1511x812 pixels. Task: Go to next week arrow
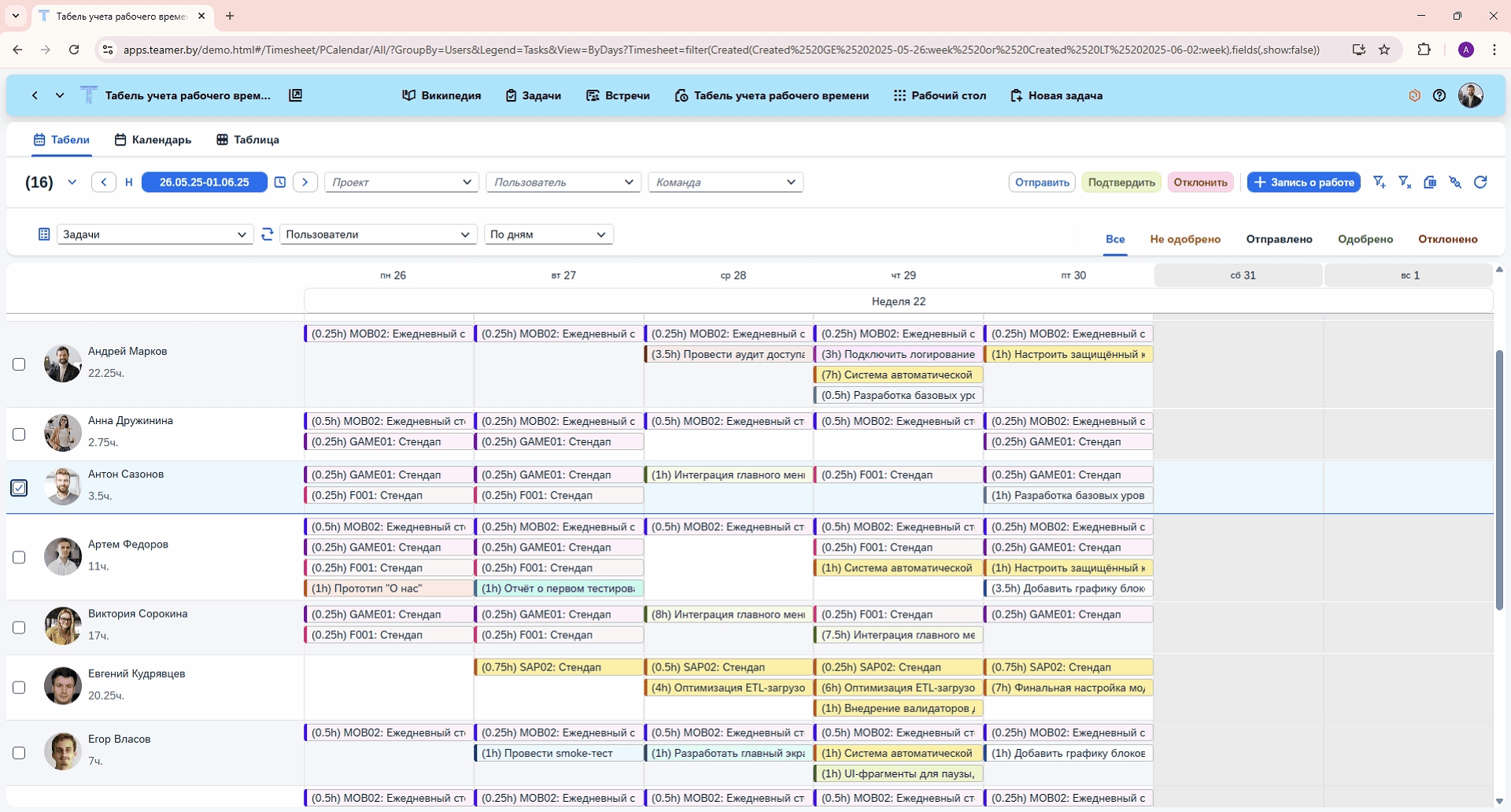click(305, 183)
